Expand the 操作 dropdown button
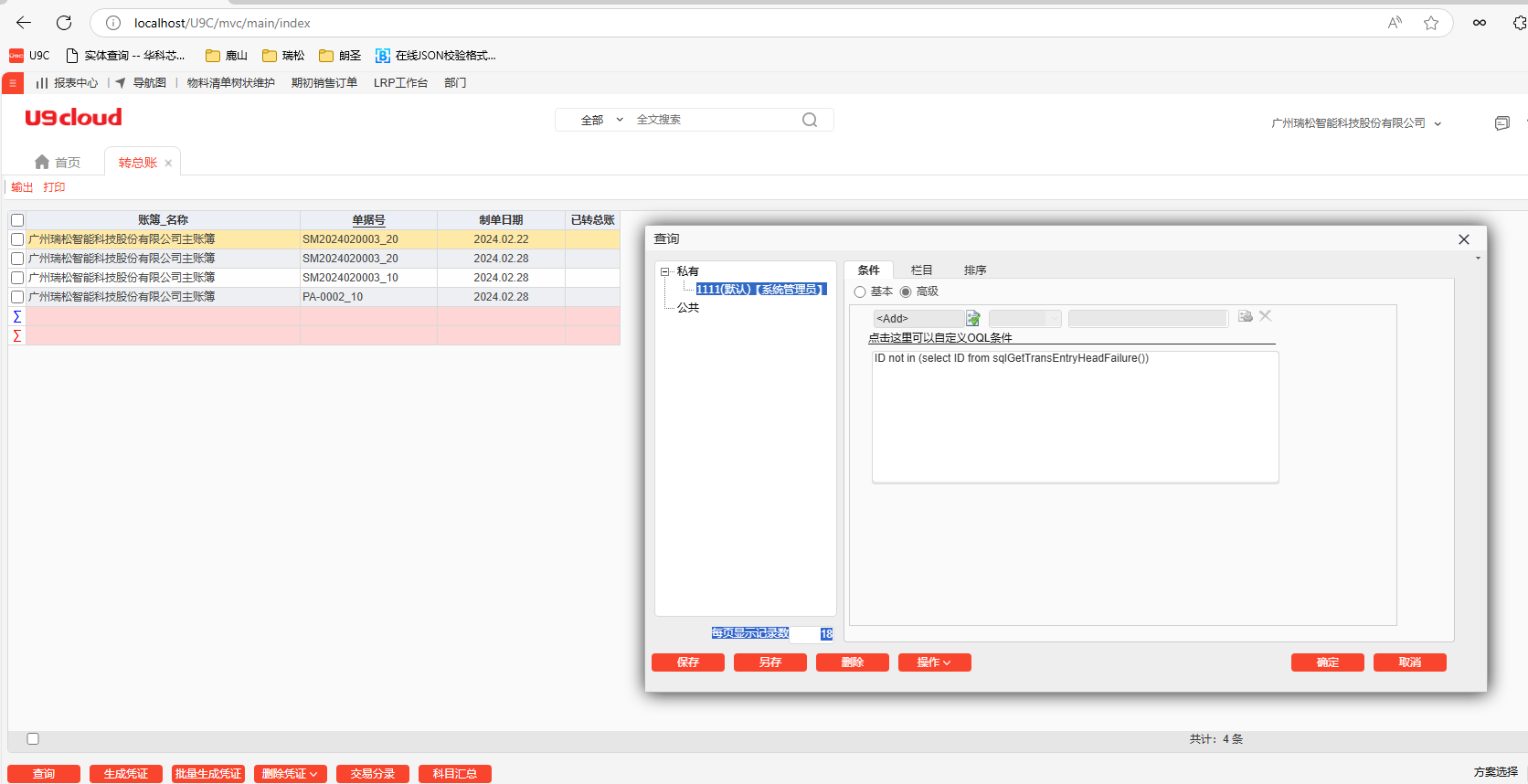 click(x=934, y=662)
